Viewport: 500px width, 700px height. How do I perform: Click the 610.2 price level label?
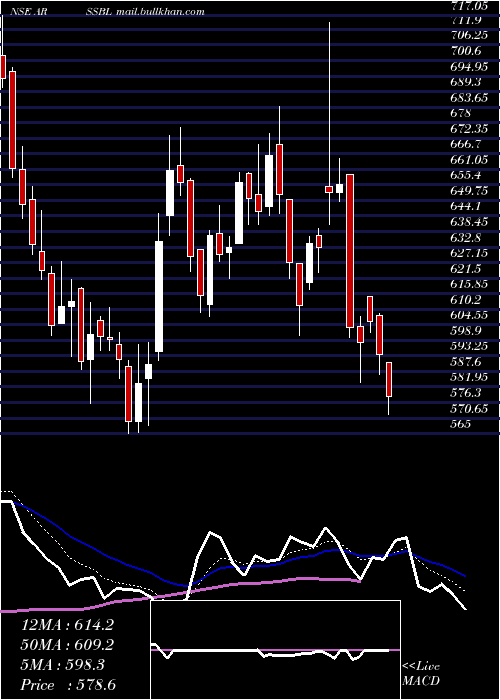click(x=467, y=299)
